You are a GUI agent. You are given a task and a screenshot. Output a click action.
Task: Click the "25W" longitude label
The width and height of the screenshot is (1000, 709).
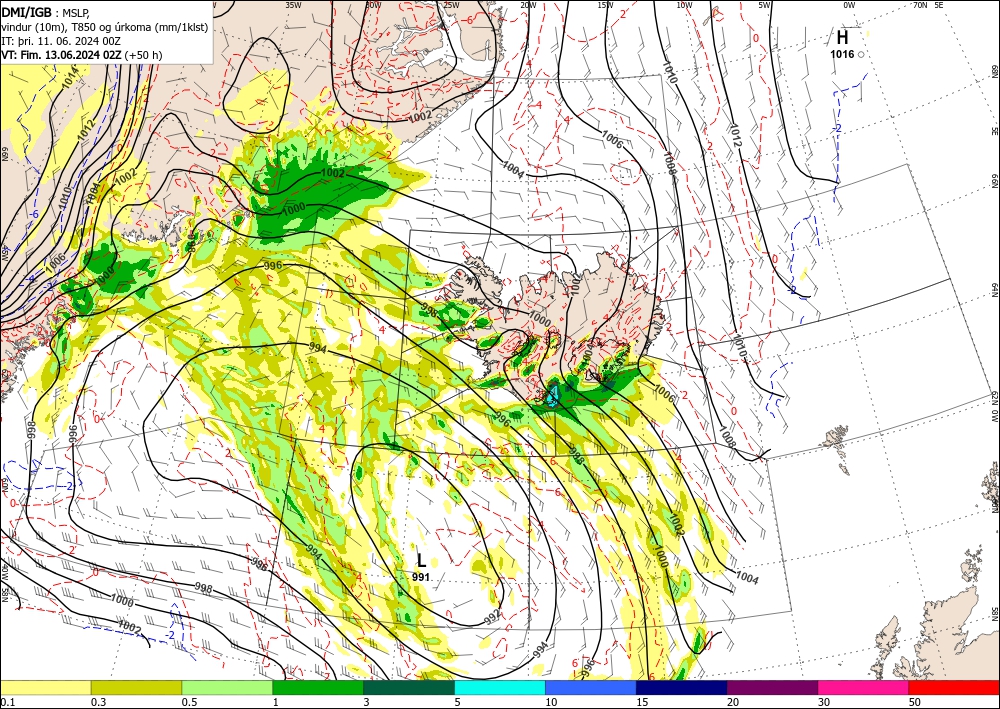(x=451, y=5)
